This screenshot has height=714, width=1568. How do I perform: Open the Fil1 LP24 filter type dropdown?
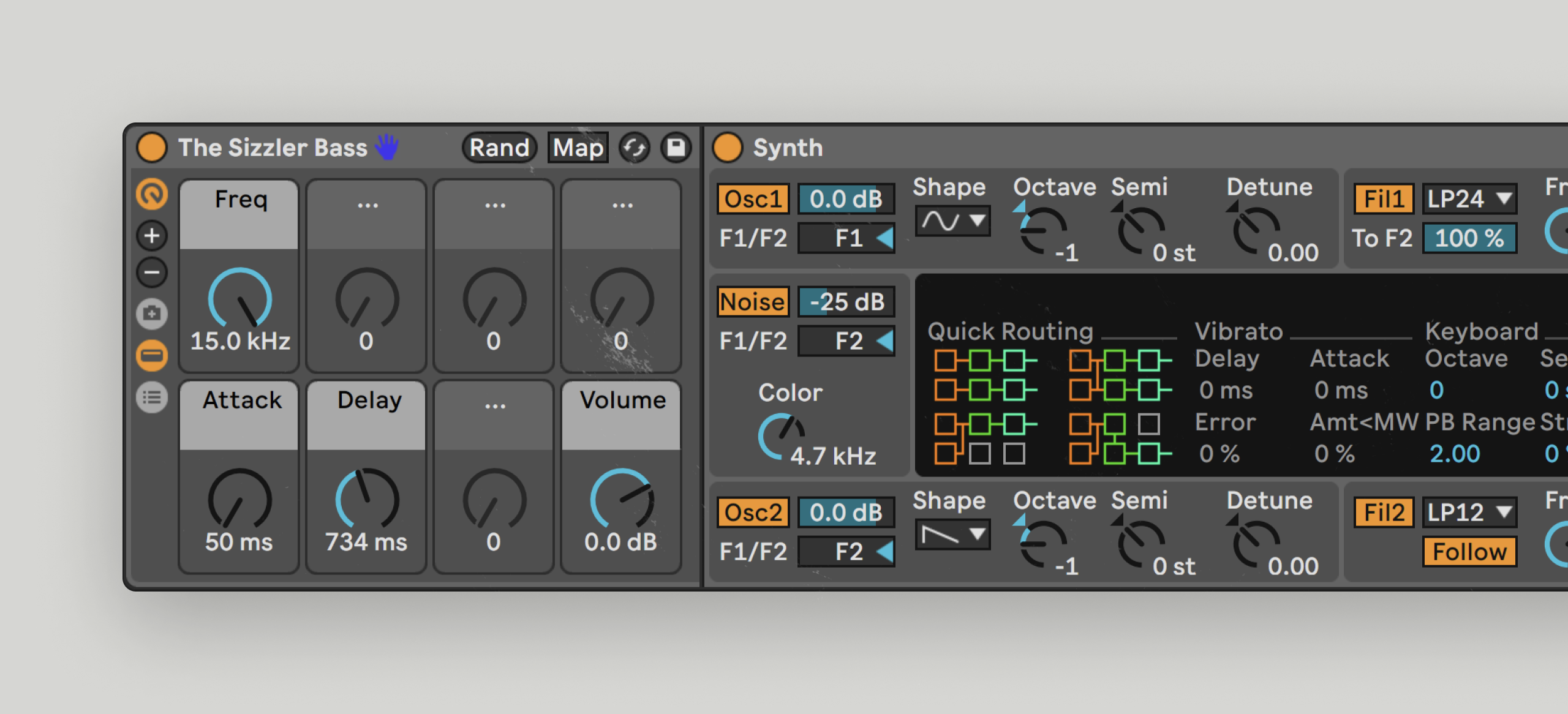1469,198
